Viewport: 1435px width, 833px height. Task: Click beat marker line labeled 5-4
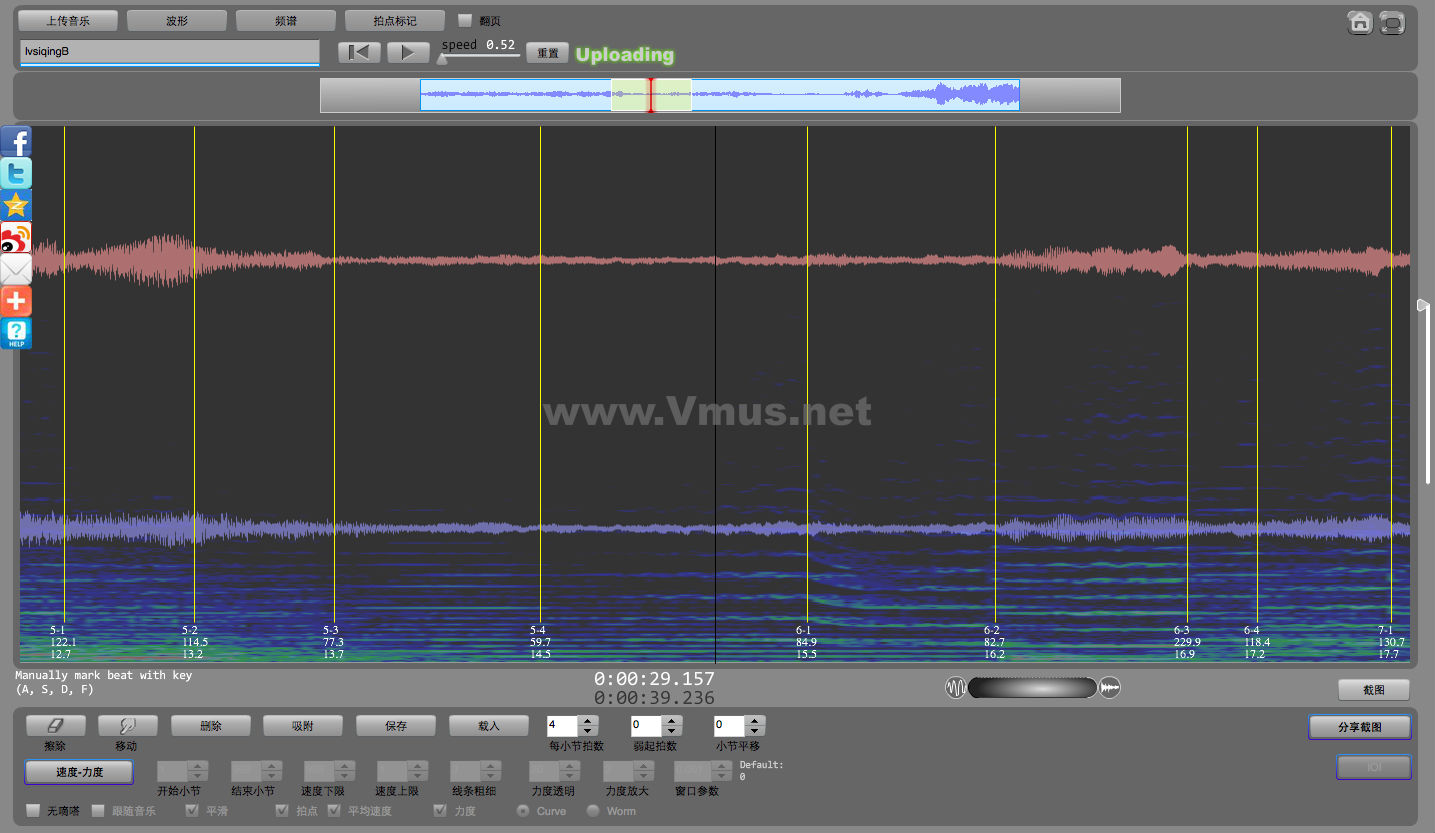coord(540,375)
